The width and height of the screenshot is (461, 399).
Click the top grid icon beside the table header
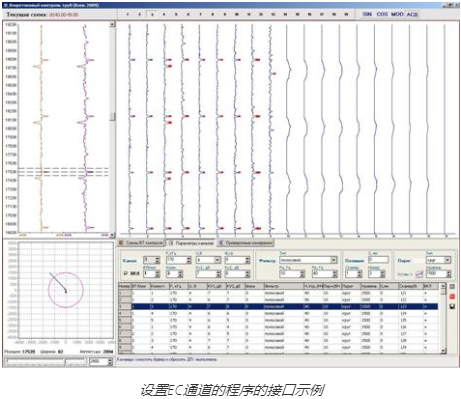[452, 287]
